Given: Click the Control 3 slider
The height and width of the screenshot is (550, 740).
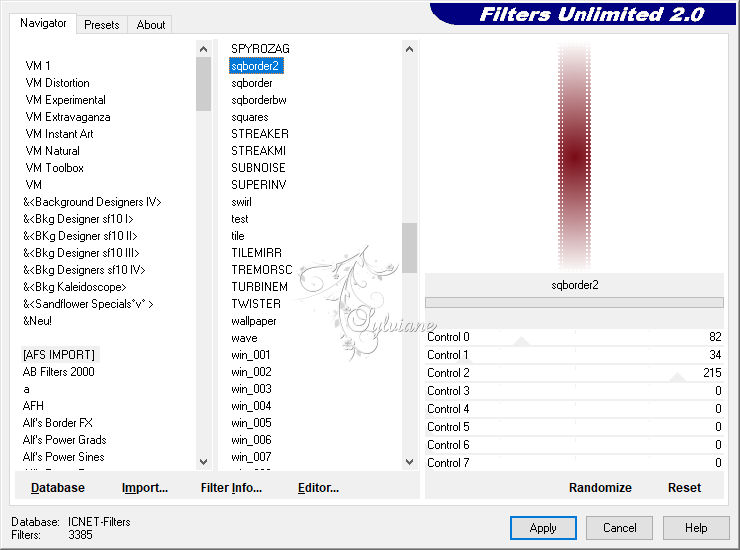Looking at the screenshot, I should click(x=574, y=391).
